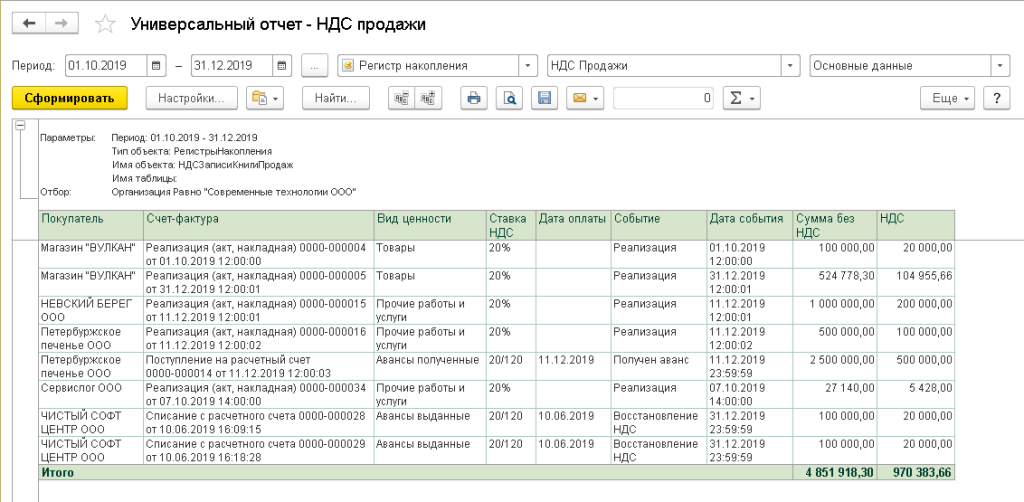
Task: Collapse the report parameters group
Action: 20,125
